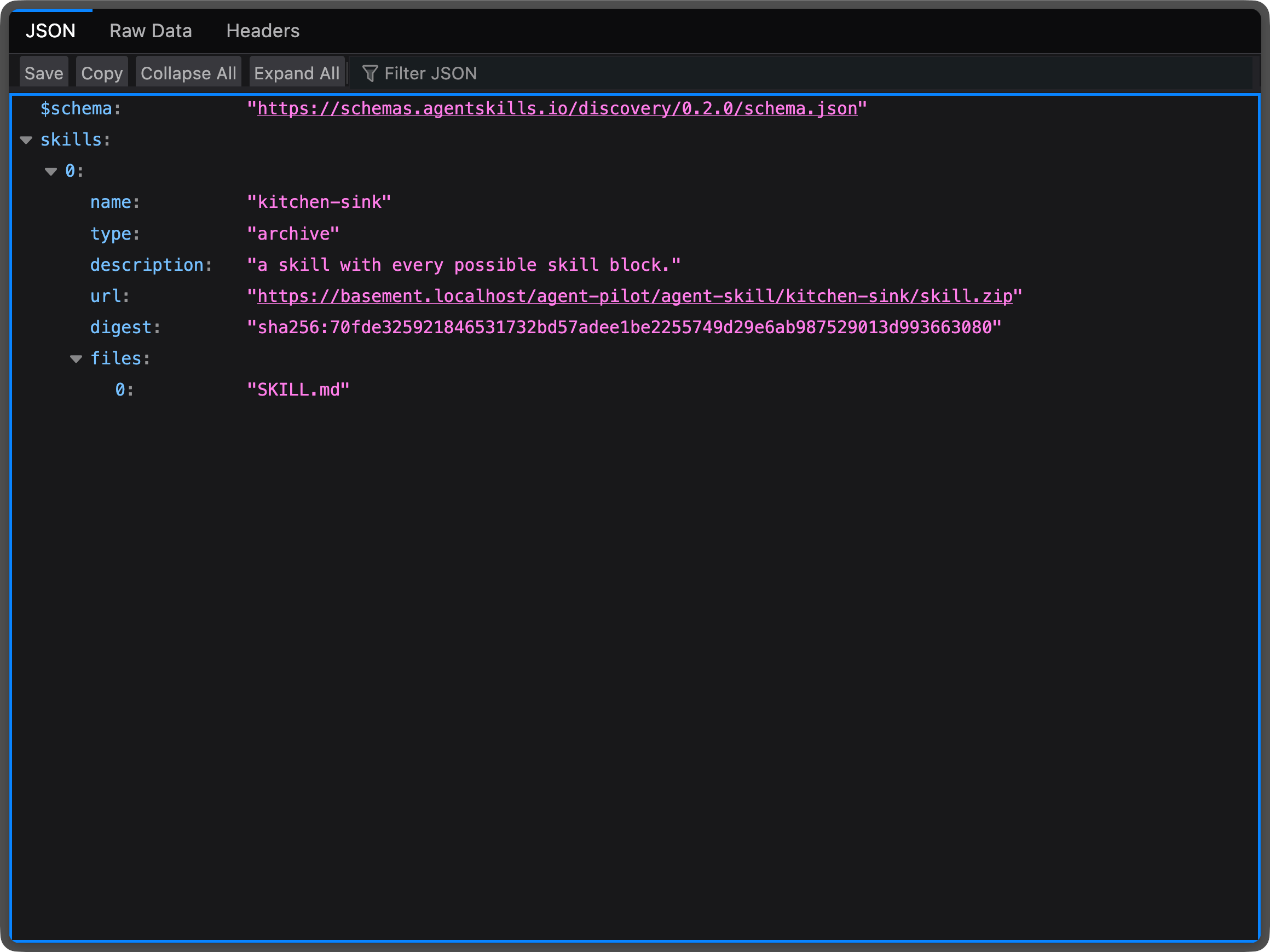This screenshot has height=952, width=1270.
Task: Select the type key label
Action: coord(111,234)
